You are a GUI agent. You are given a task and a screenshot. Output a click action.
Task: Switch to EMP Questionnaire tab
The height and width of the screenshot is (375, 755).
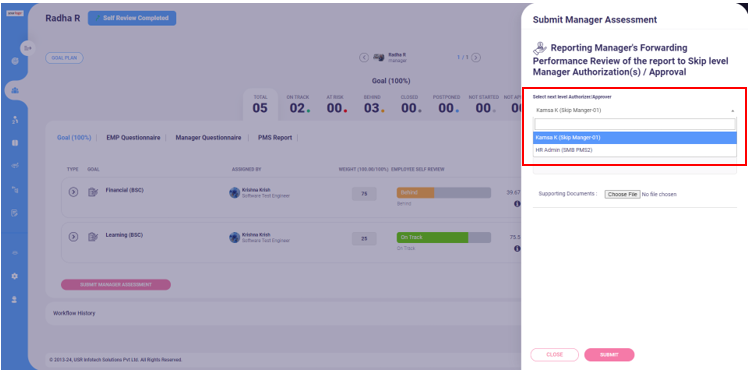click(x=133, y=138)
